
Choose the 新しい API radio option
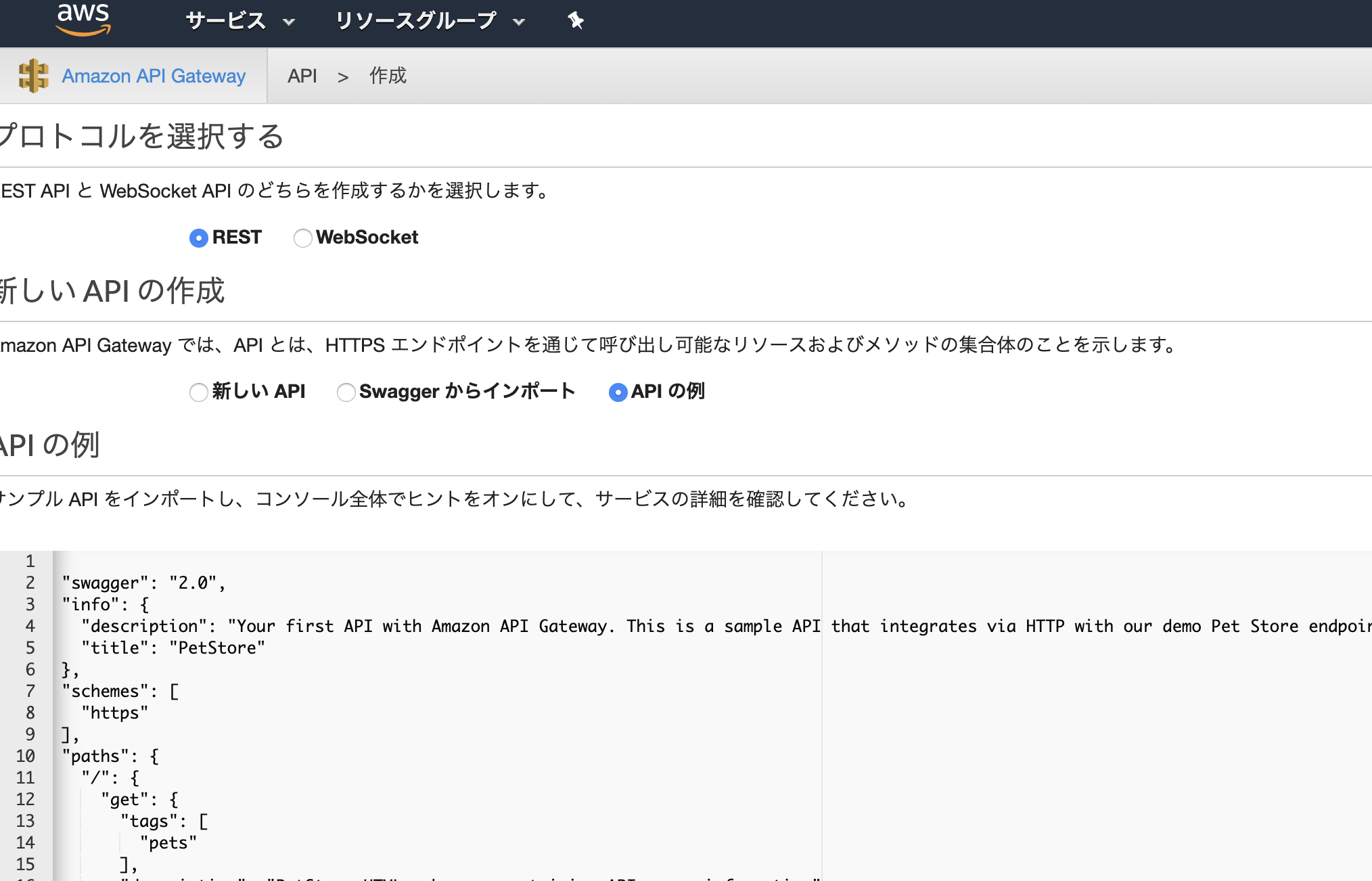pos(198,392)
